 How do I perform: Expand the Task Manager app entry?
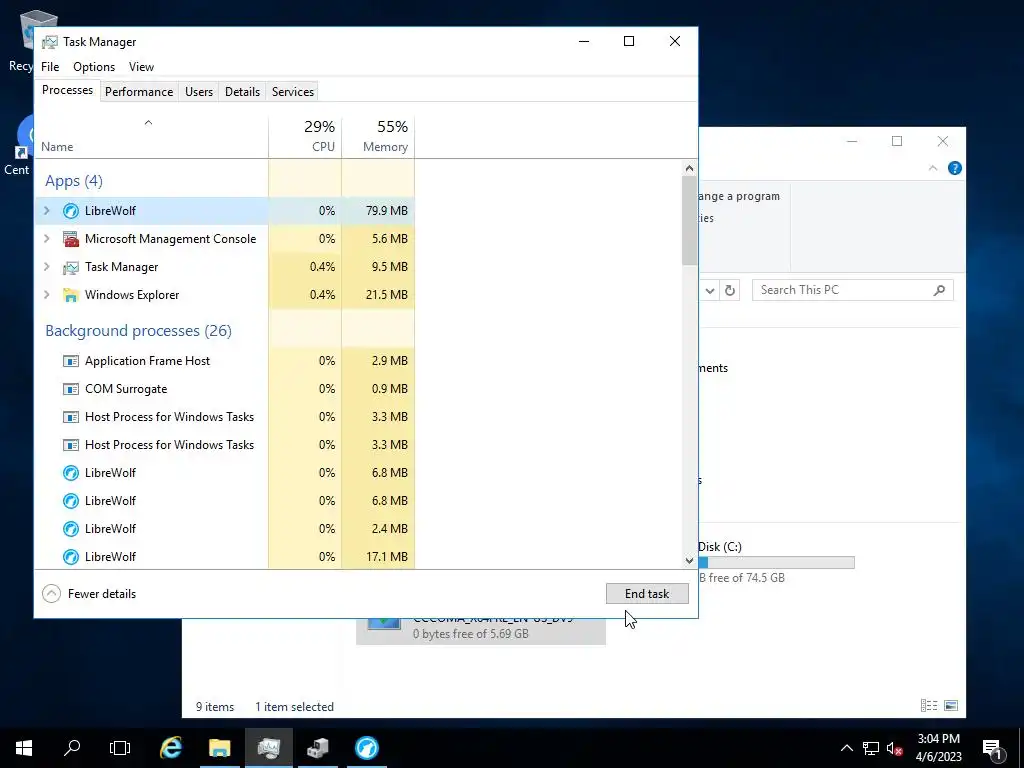[47, 266]
